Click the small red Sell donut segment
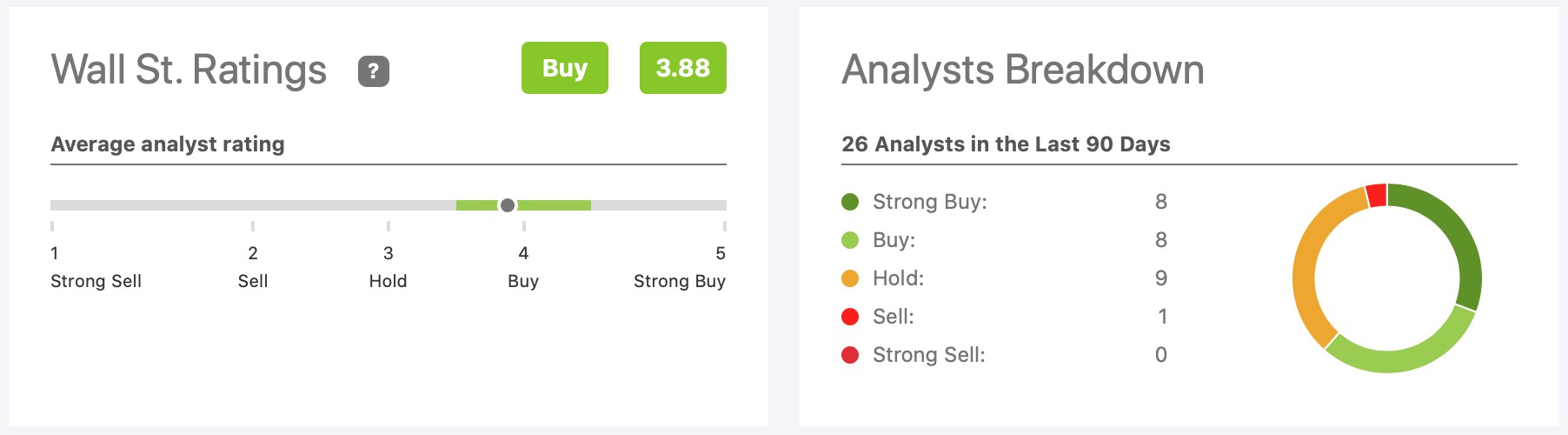 [x=1376, y=196]
